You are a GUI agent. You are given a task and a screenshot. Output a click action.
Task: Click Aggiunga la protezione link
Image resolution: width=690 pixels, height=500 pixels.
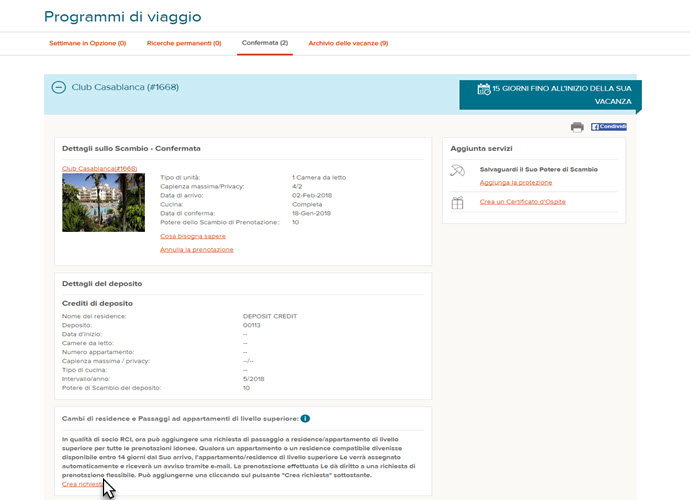click(x=516, y=183)
